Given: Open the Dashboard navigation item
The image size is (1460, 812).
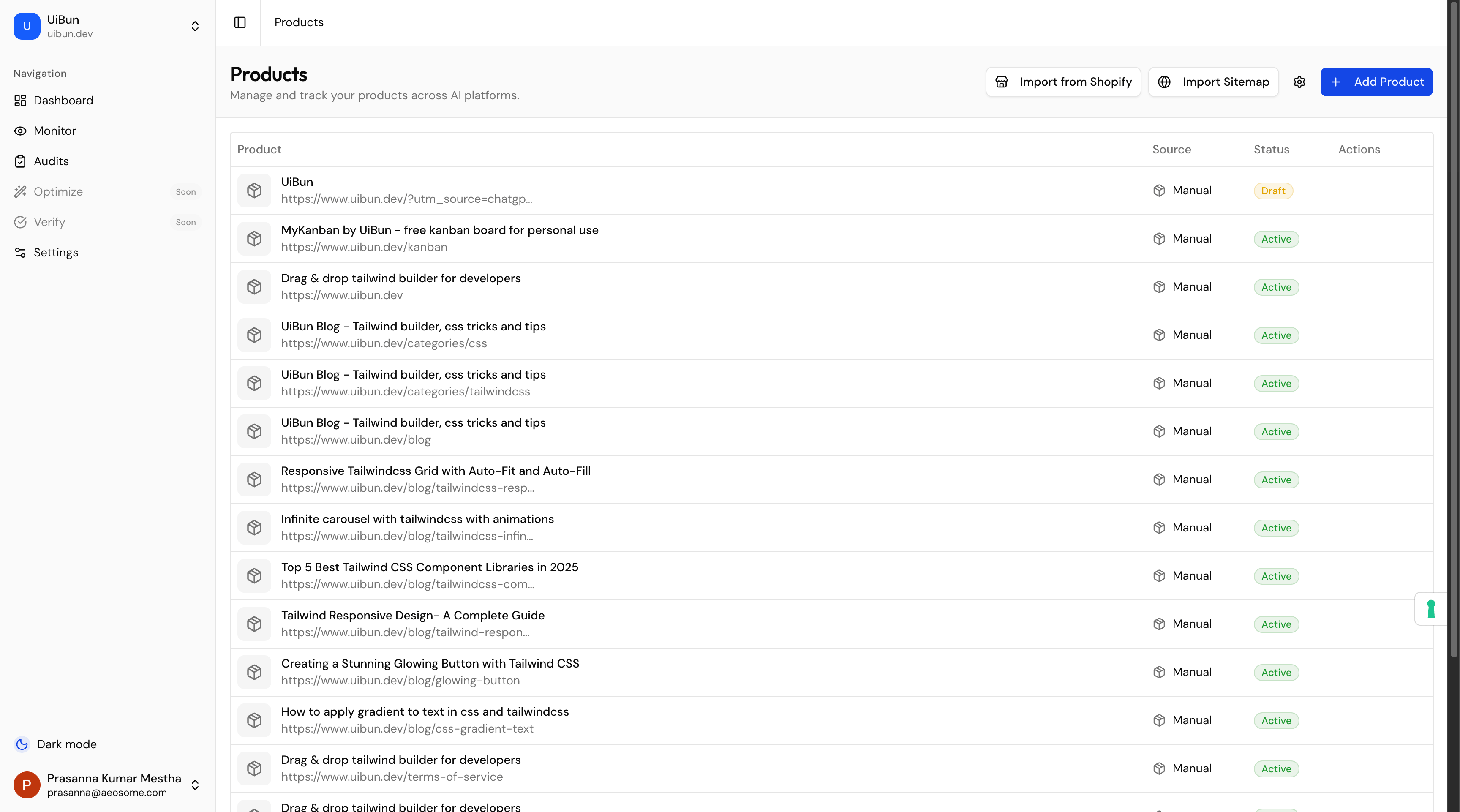Looking at the screenshot, I should [63, 100].
